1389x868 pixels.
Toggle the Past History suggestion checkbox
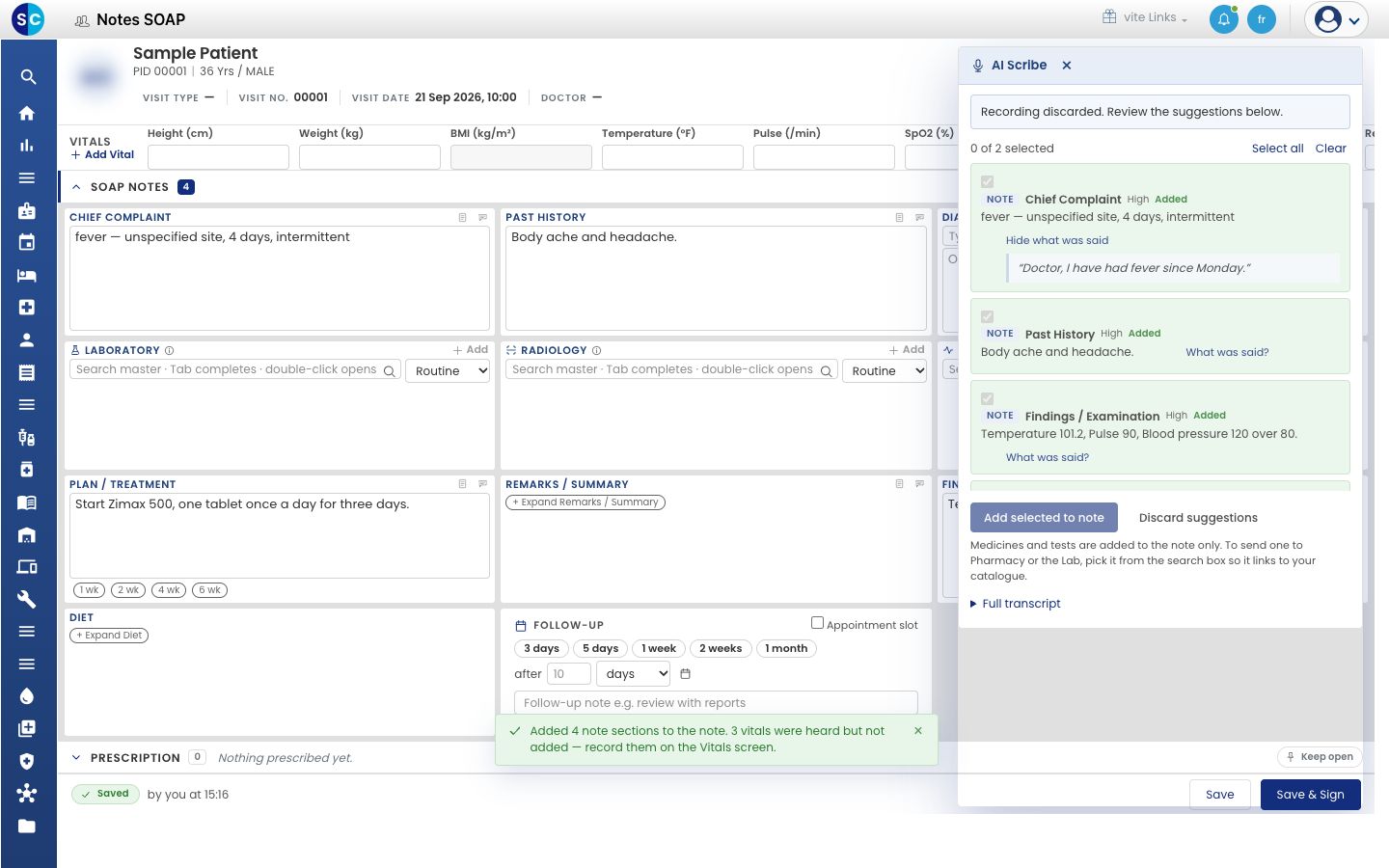coord(988,316)
